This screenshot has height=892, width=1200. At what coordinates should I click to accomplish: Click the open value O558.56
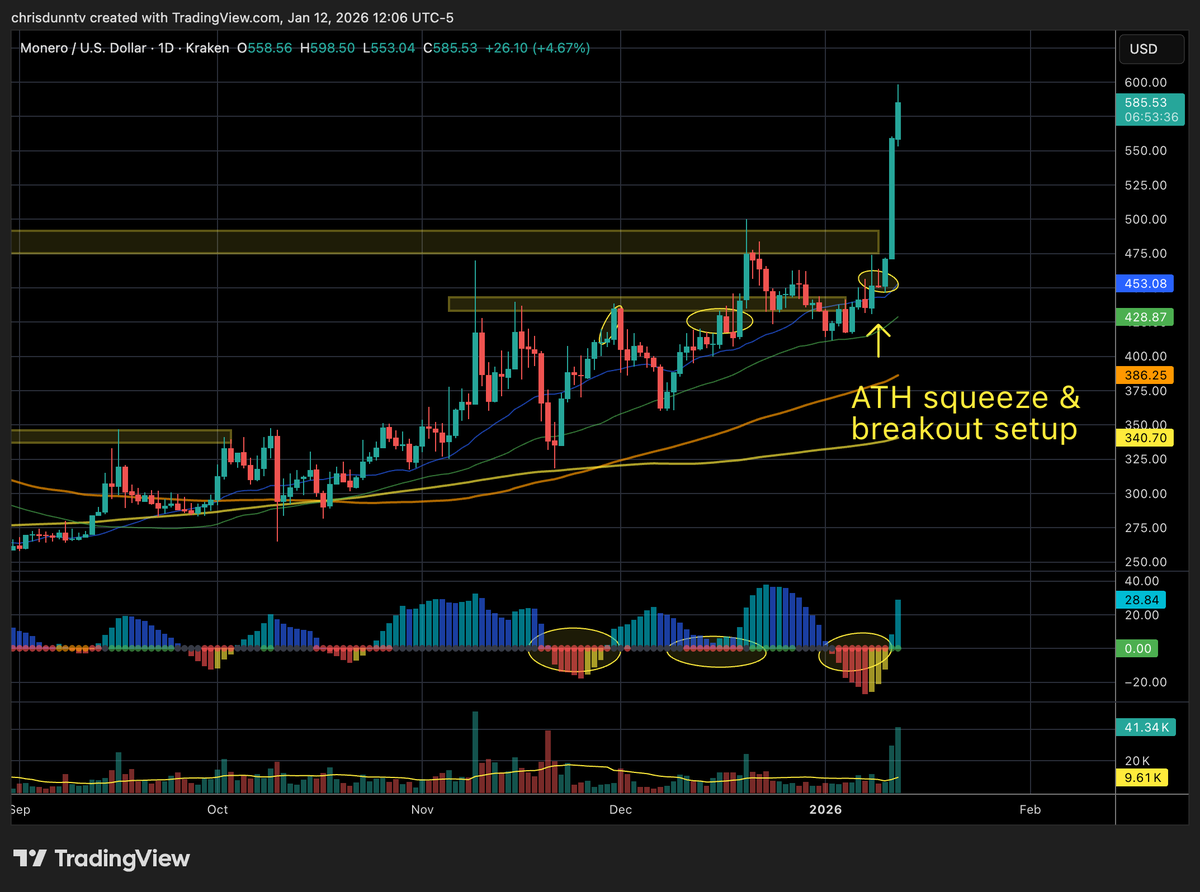pos(264,48)
